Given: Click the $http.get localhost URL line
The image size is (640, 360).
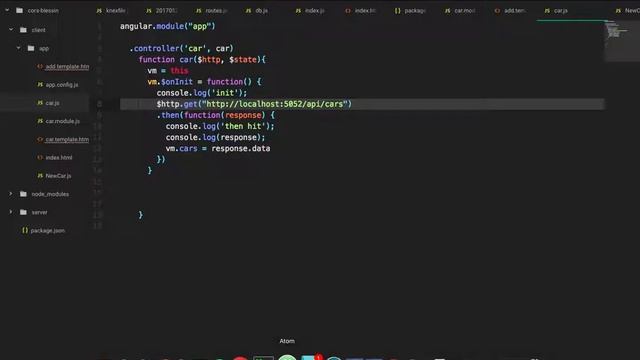Looking at the screenshot, I should coord(254,104).
